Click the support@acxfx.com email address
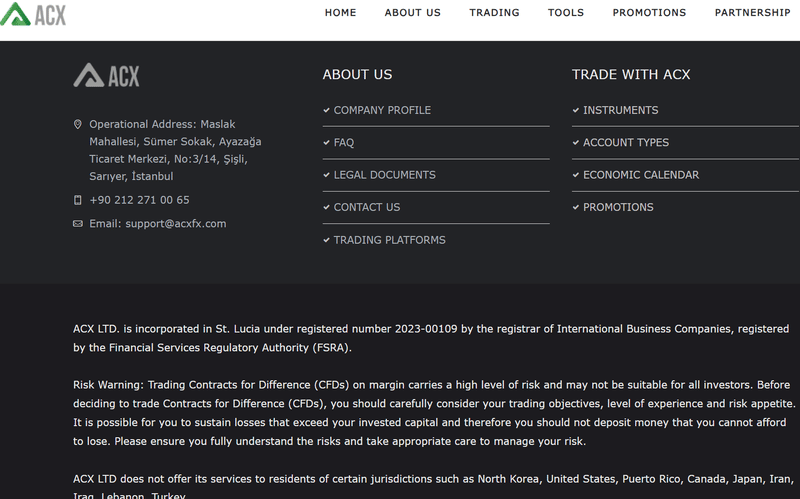800x499 pixels. click(176, 223)
